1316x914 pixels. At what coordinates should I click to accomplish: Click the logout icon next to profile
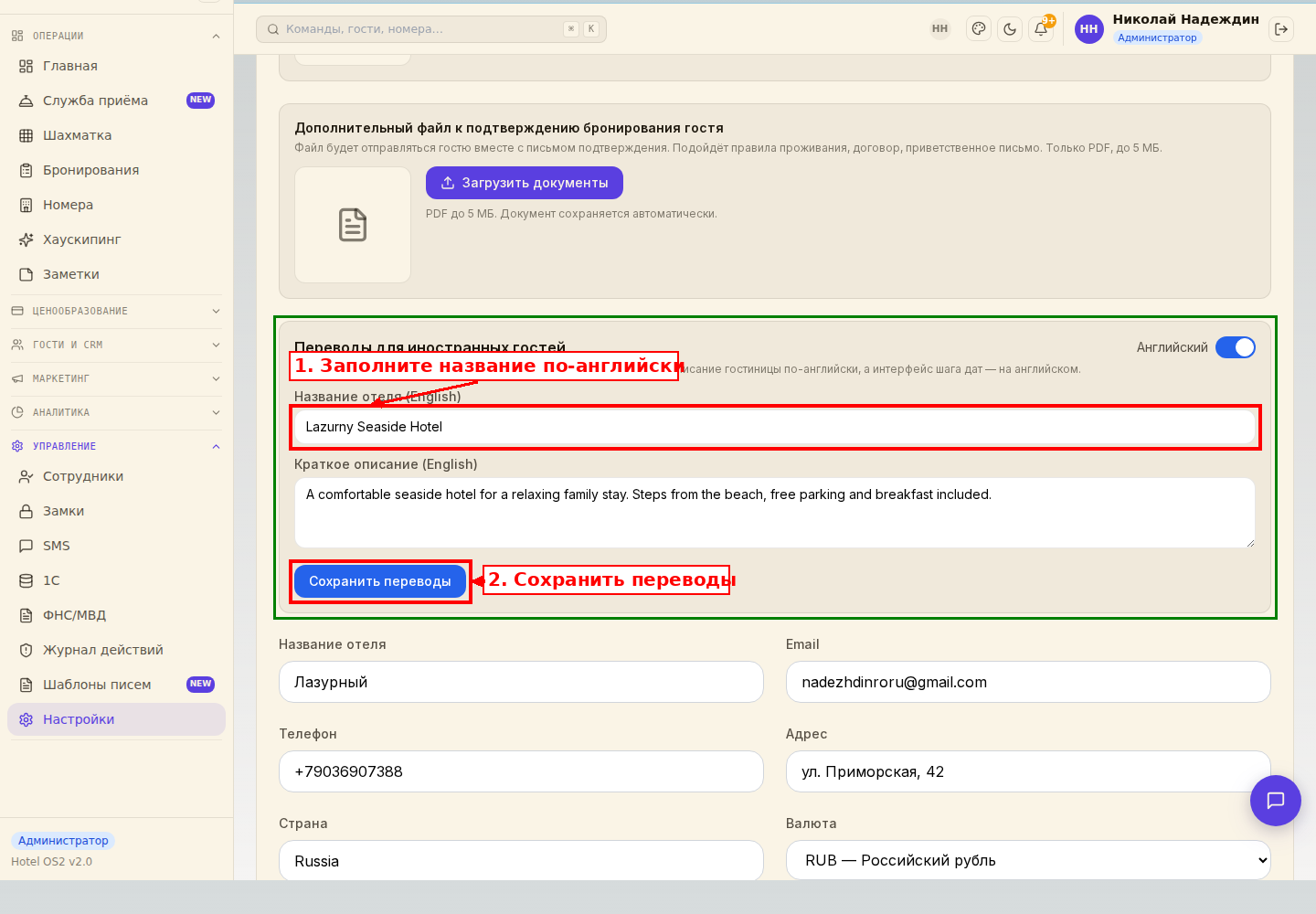(1281, 29)
